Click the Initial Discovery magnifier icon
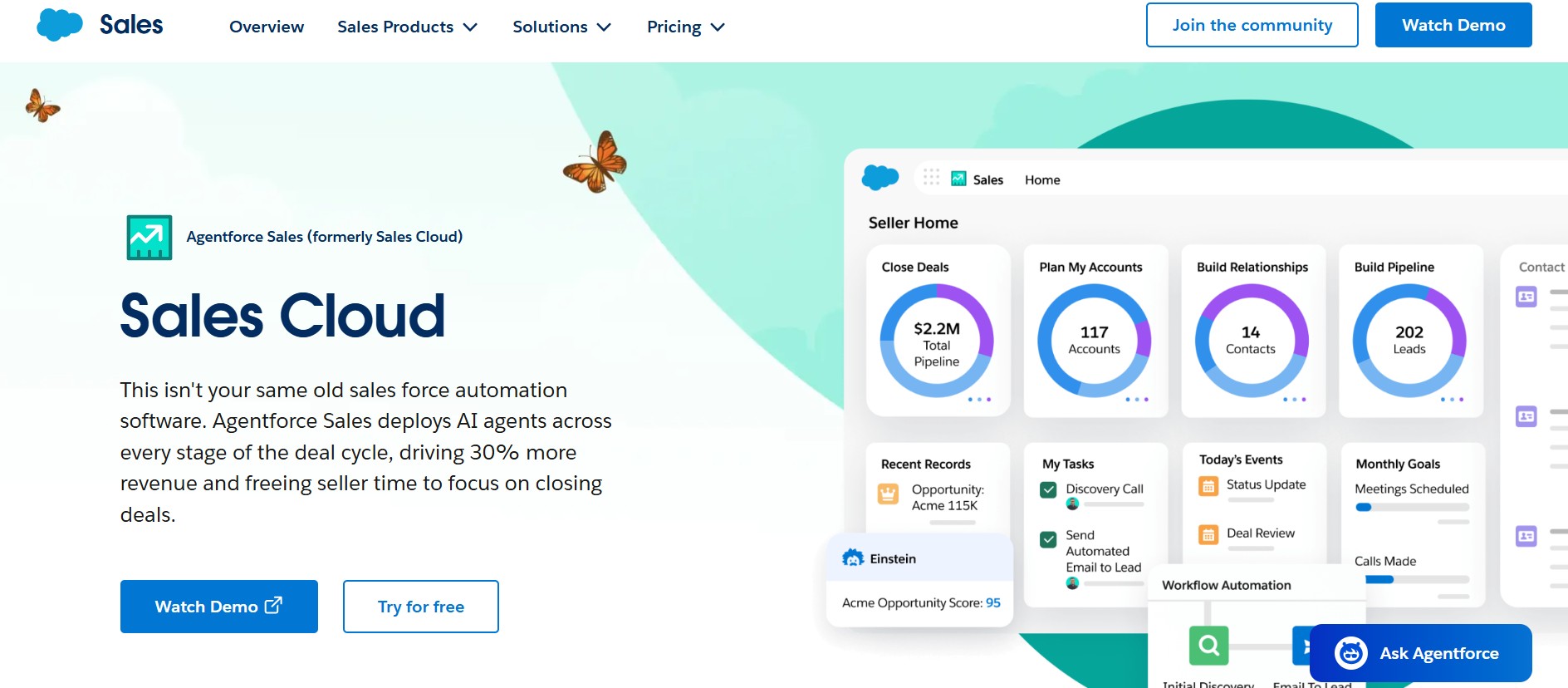The width and height of the screenshot is (1568, 688). [x=1209, y=645]
